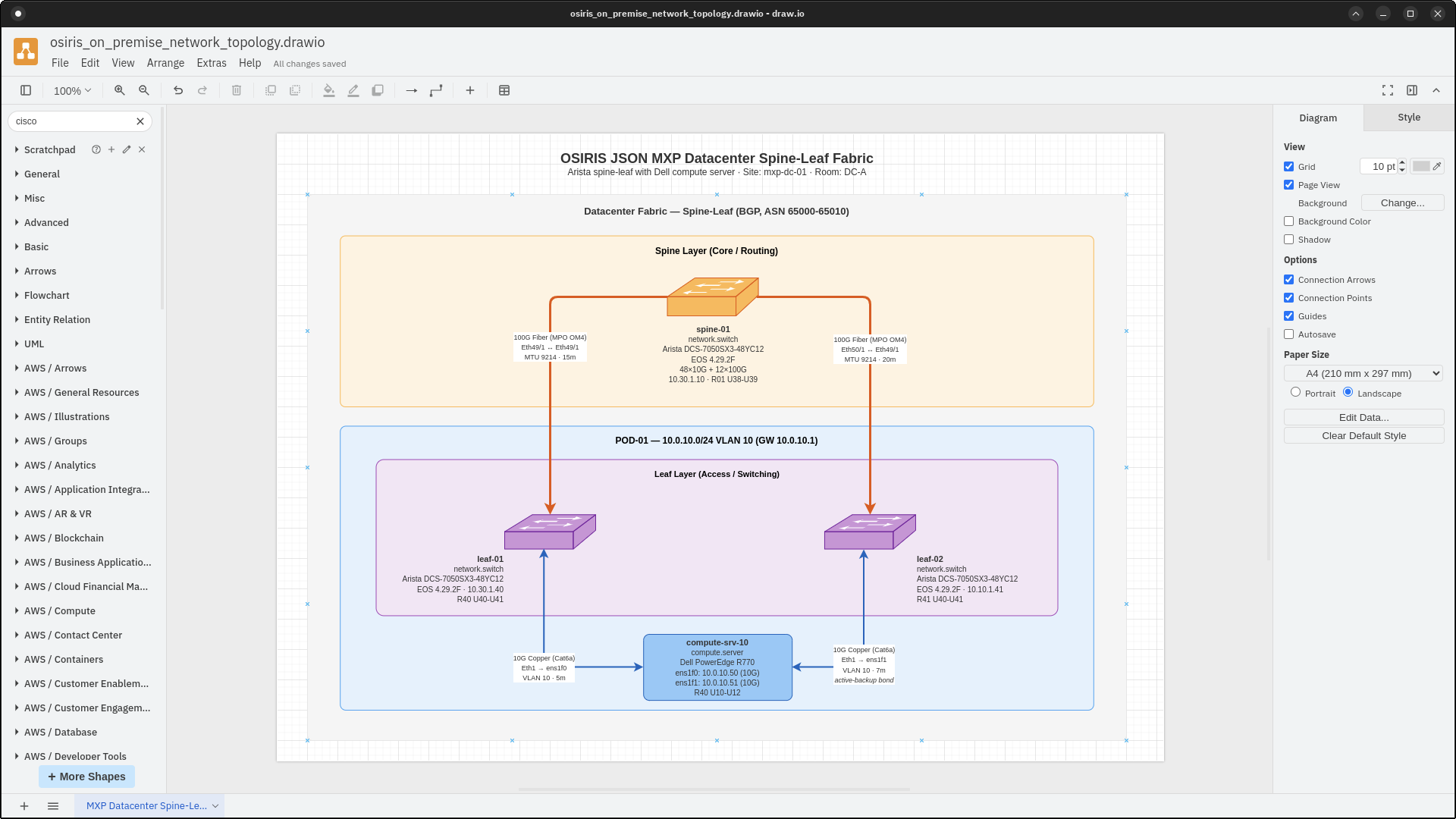This screenshot has height=819, width=1456.
Task: Click the grid color swatch
Action: point(1423,166)
